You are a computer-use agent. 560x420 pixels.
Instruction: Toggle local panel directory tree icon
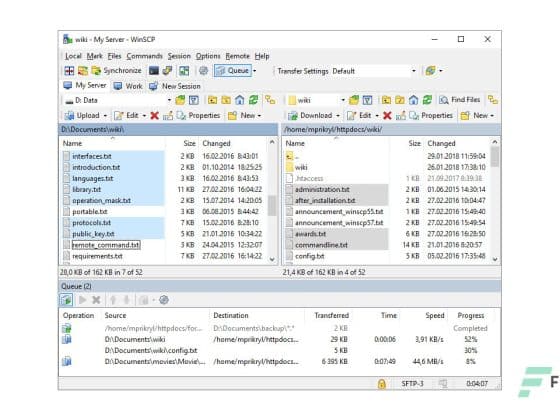270,100
